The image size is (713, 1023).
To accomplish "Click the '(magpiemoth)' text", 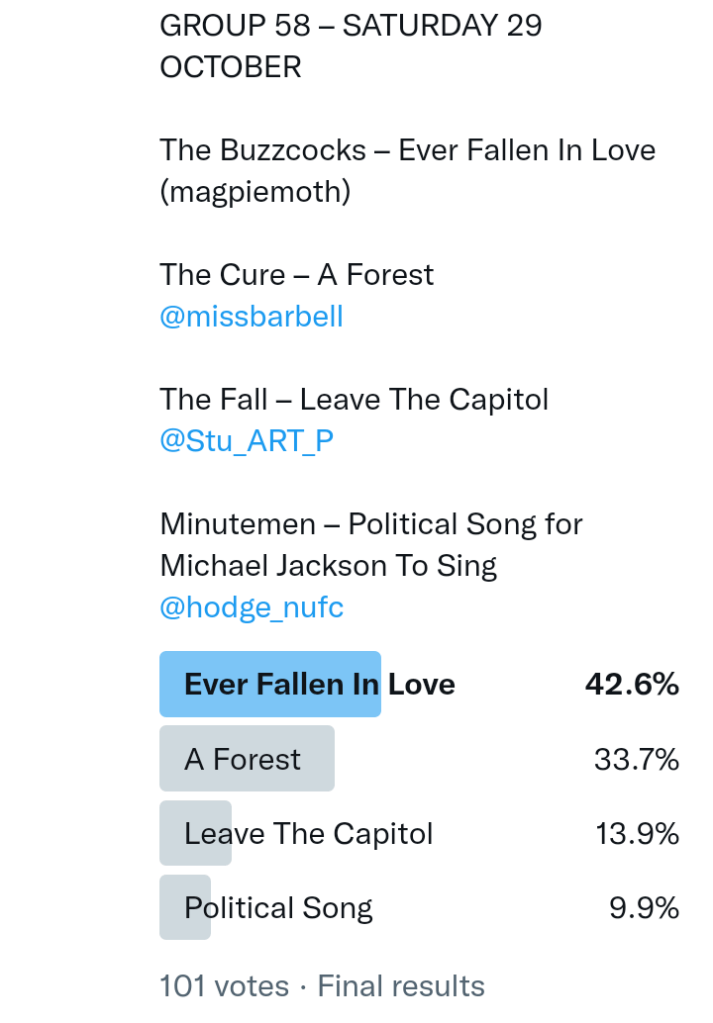I will (x=255, y=191).
